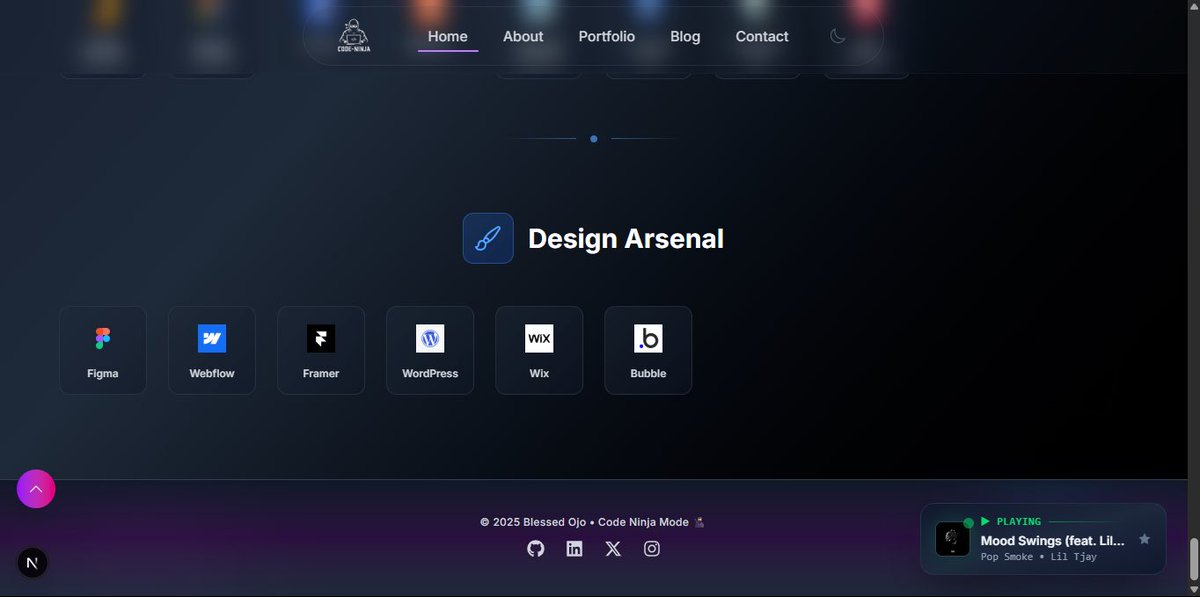Open the About page
Screen dimensions: 1200x597
[x=523, y=37]
